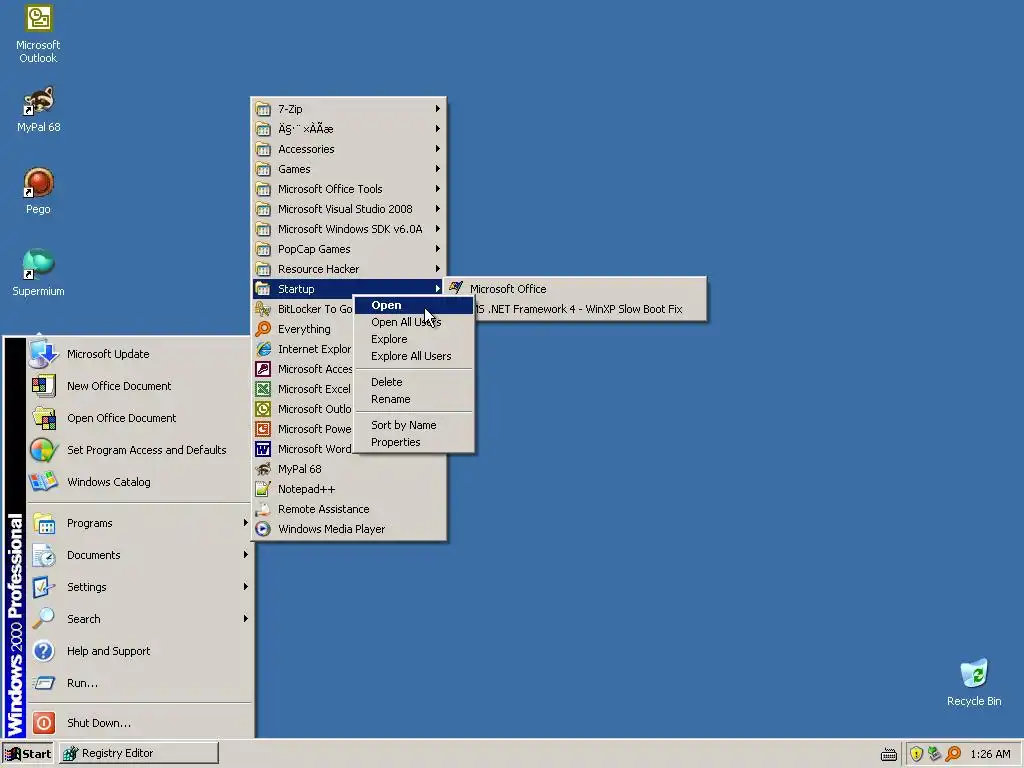Click the Microsoft Access icon in Programs
This screenshot has height=768, width=1024.
pos(263,369)
